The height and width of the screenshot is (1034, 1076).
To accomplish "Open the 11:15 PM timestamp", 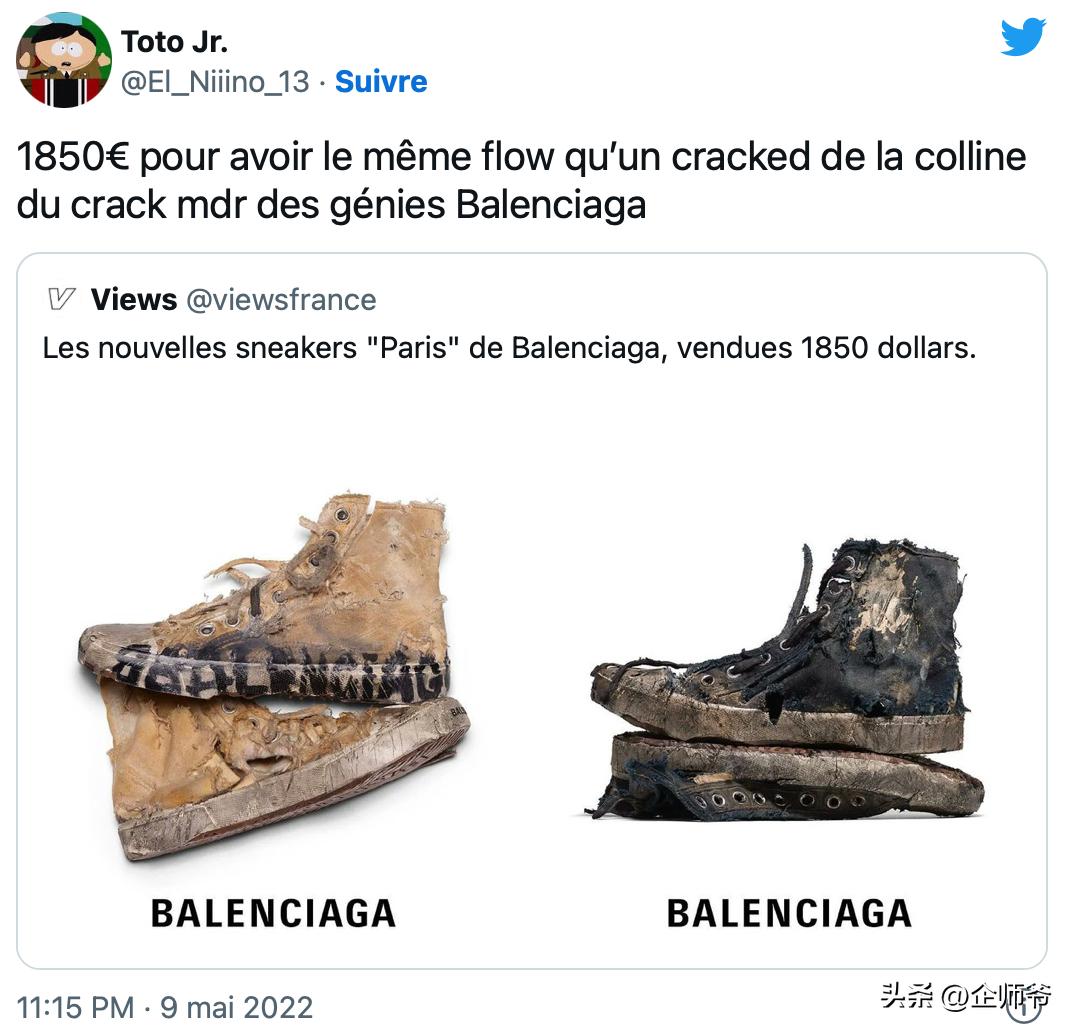I will (75, 1007).
